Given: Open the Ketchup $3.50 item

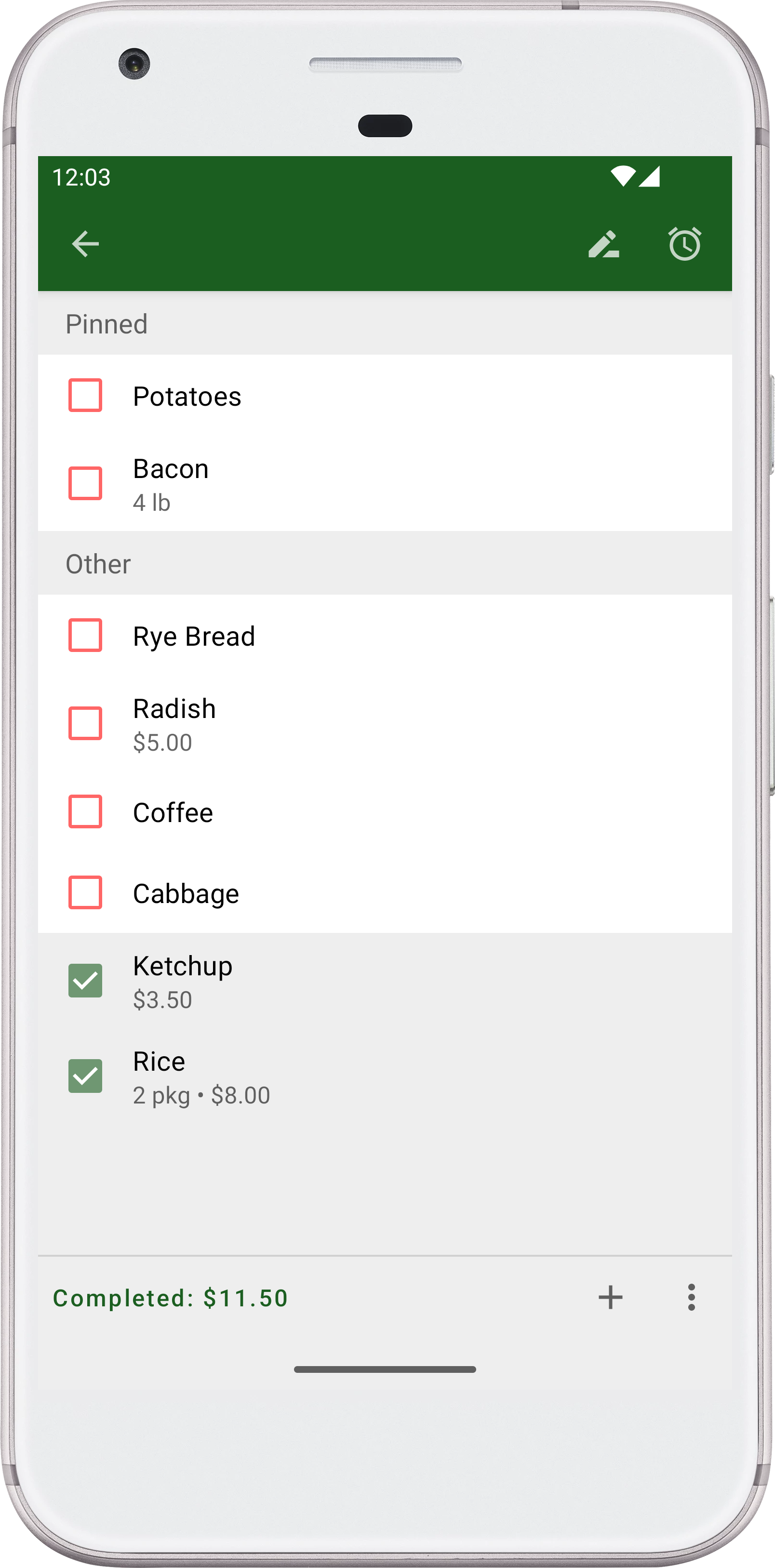Looking at the screenshot, I should [x=183, y=981].
